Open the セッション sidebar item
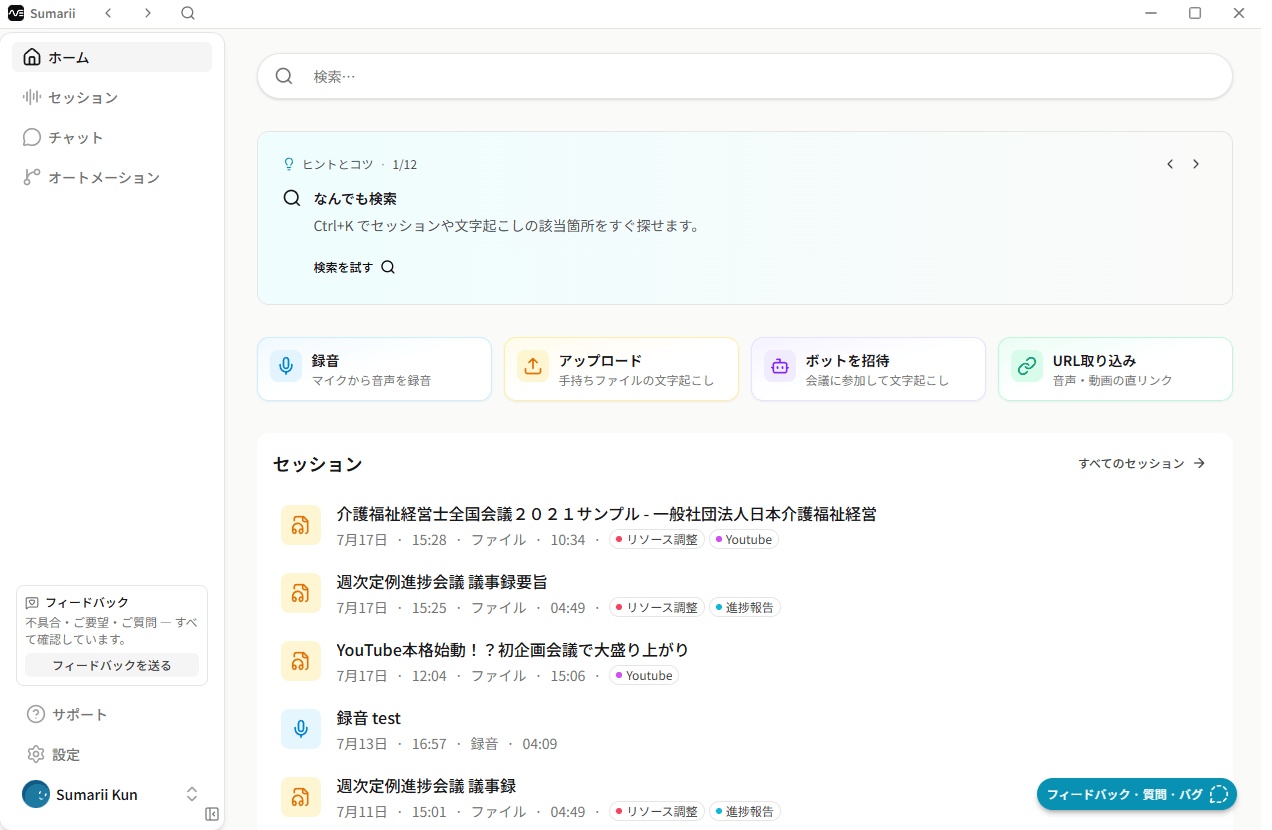The height and width of the screenshot is (830, 1272). (112, 97)
